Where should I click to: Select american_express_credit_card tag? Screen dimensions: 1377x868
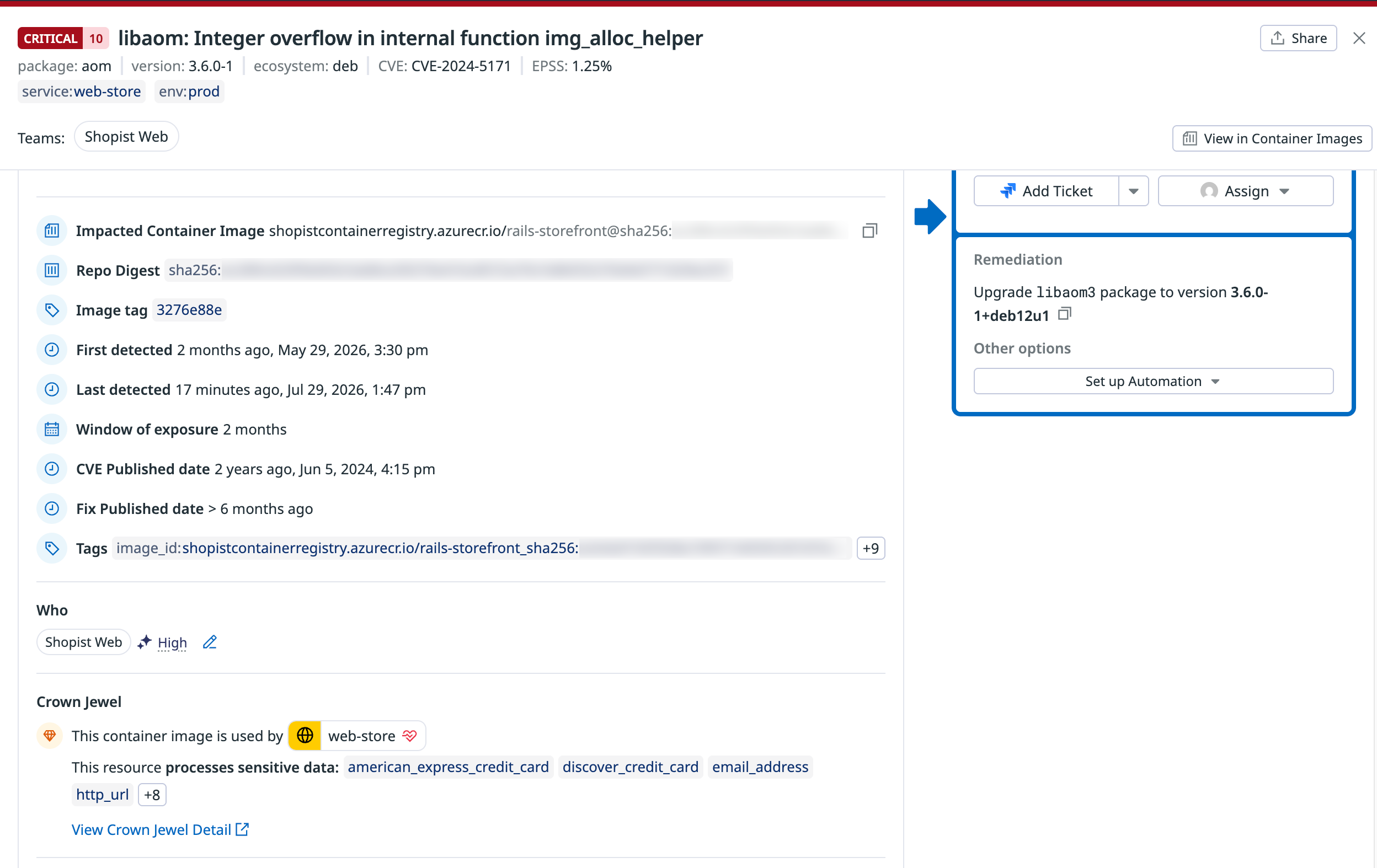coord(449,767)
